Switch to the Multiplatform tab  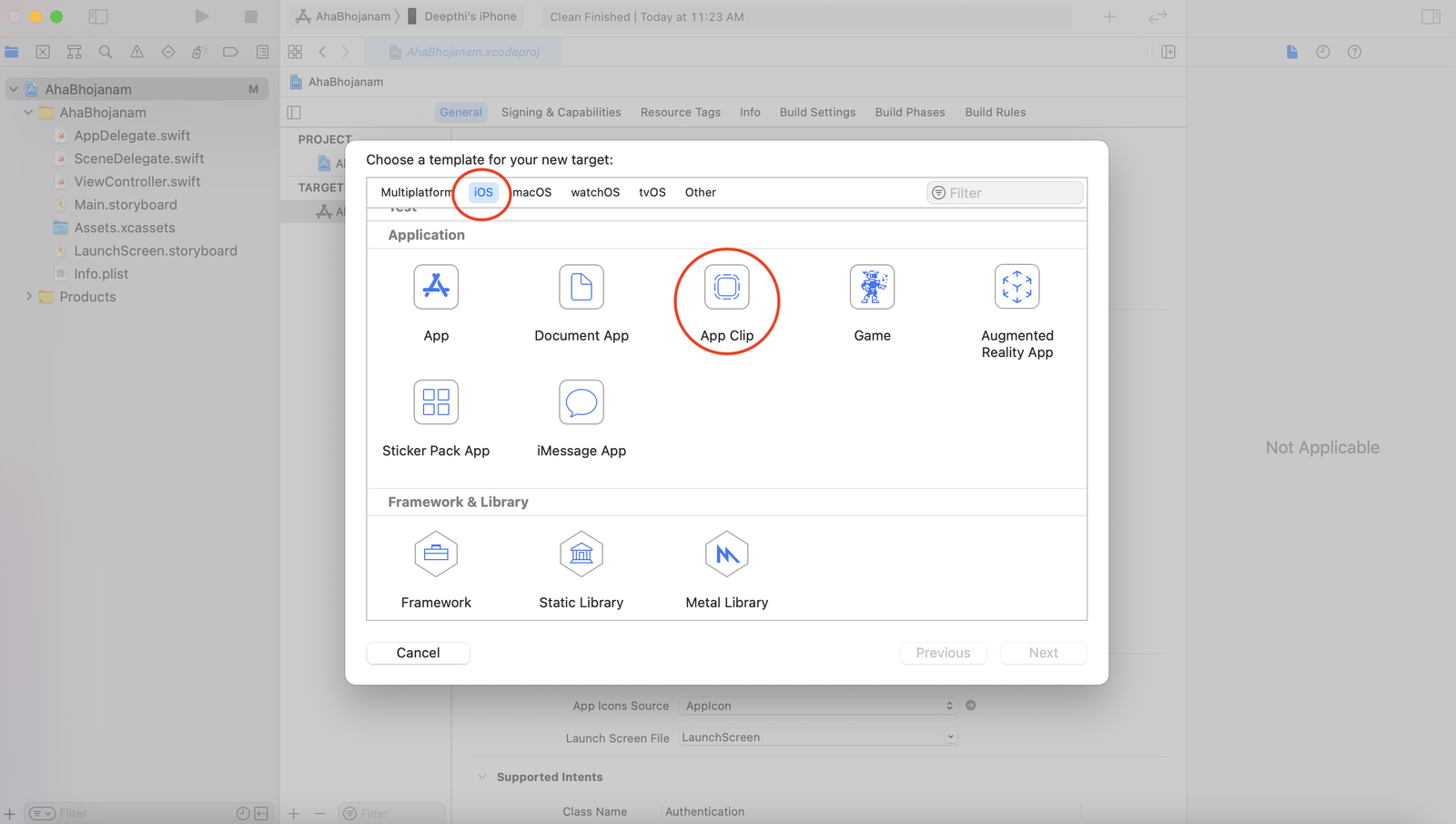point(416,192)
